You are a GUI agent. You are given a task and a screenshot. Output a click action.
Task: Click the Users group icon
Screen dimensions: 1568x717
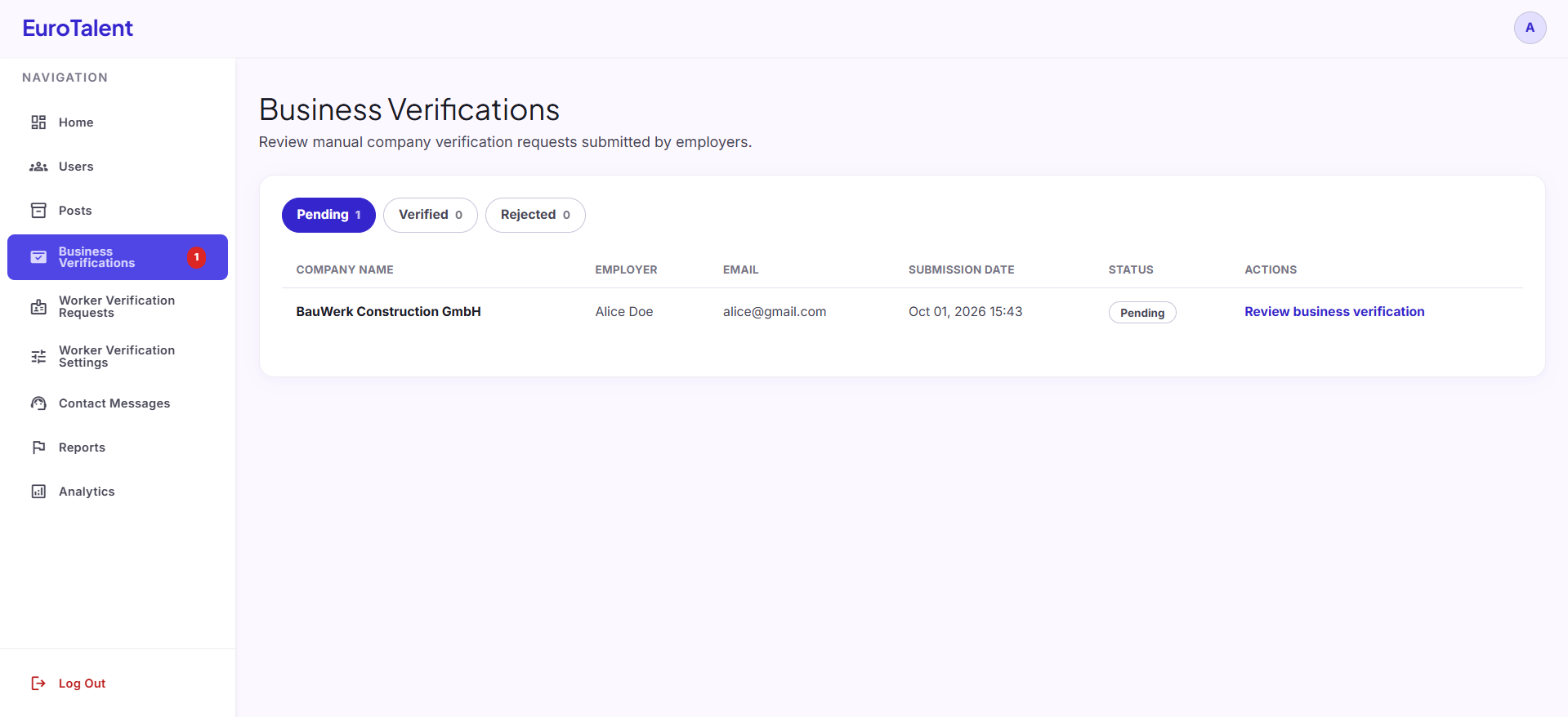[38, 167]
